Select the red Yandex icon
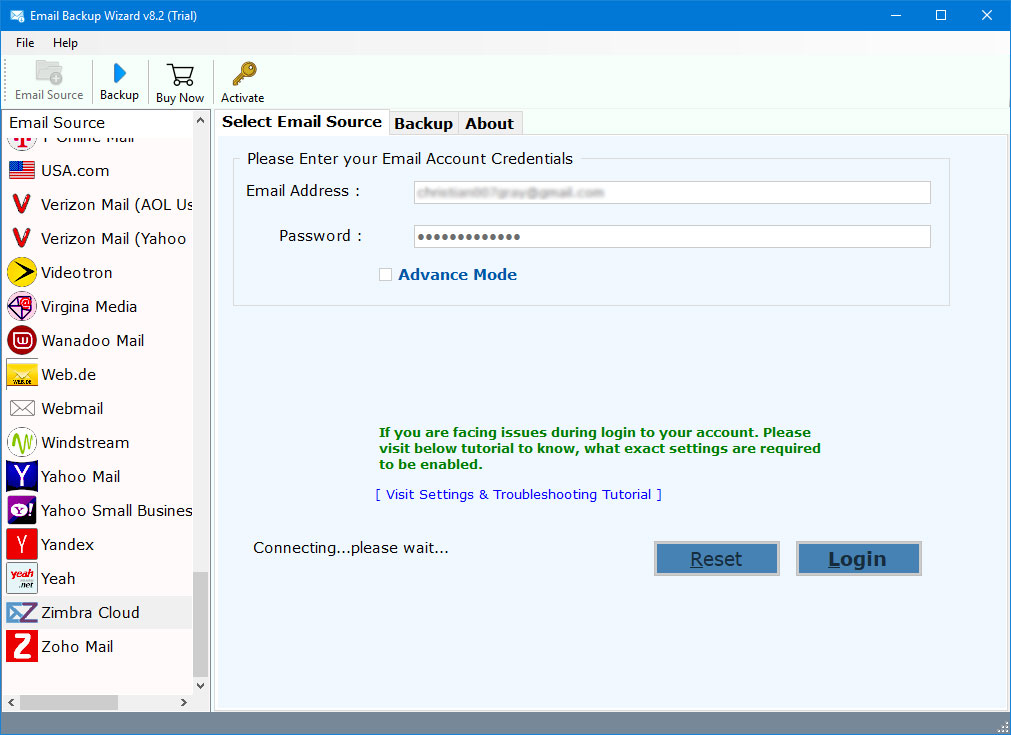Screen dimensions: 1011x735 click(22, 544)
